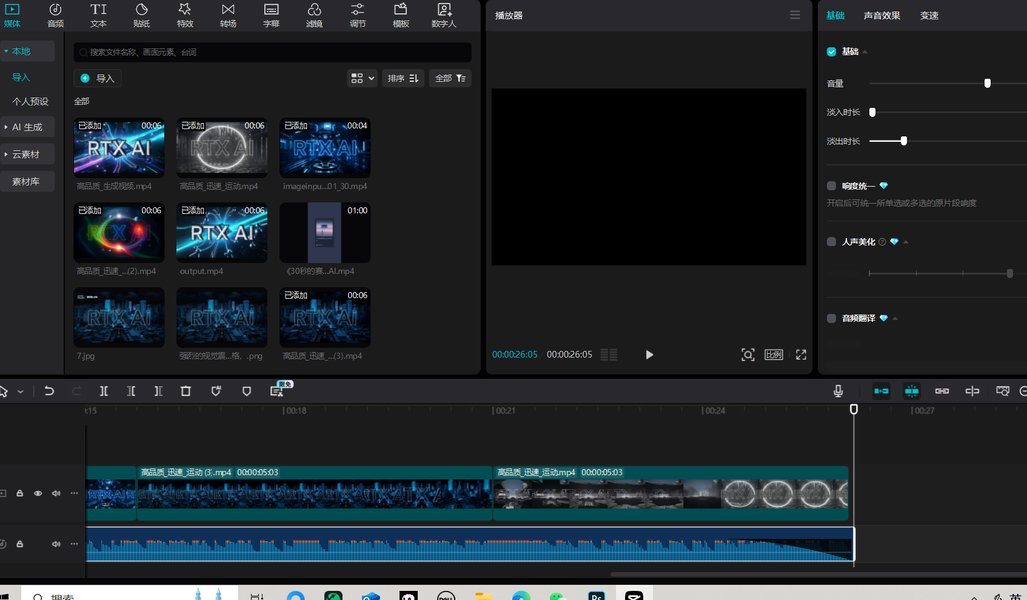Start voice recording with microphone icon
The height and width of the screenshot is (600, 1027).
(x=838, y=391)
